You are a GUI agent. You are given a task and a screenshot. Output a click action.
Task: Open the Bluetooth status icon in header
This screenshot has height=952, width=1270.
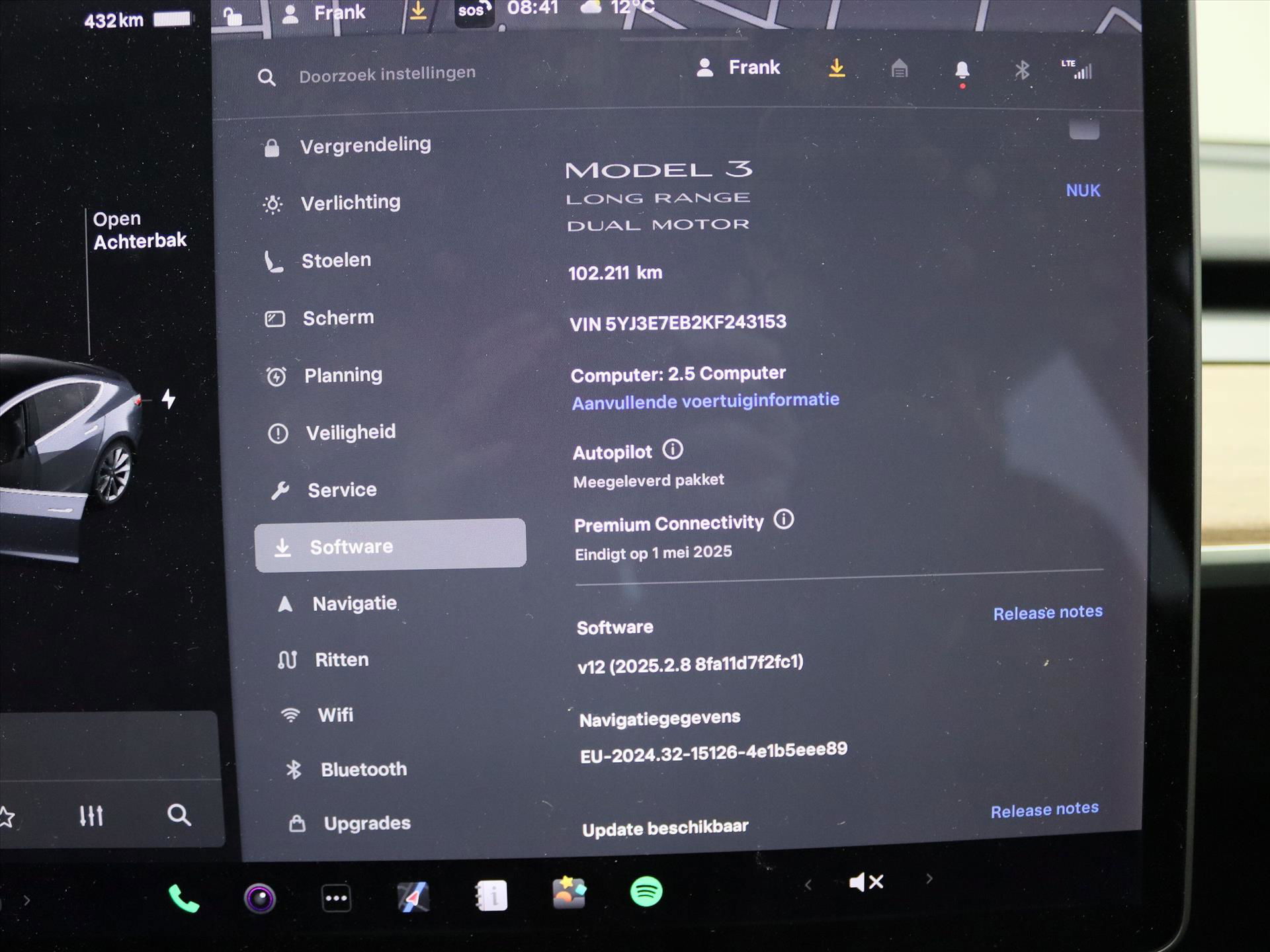click(x=1022, y=69)
